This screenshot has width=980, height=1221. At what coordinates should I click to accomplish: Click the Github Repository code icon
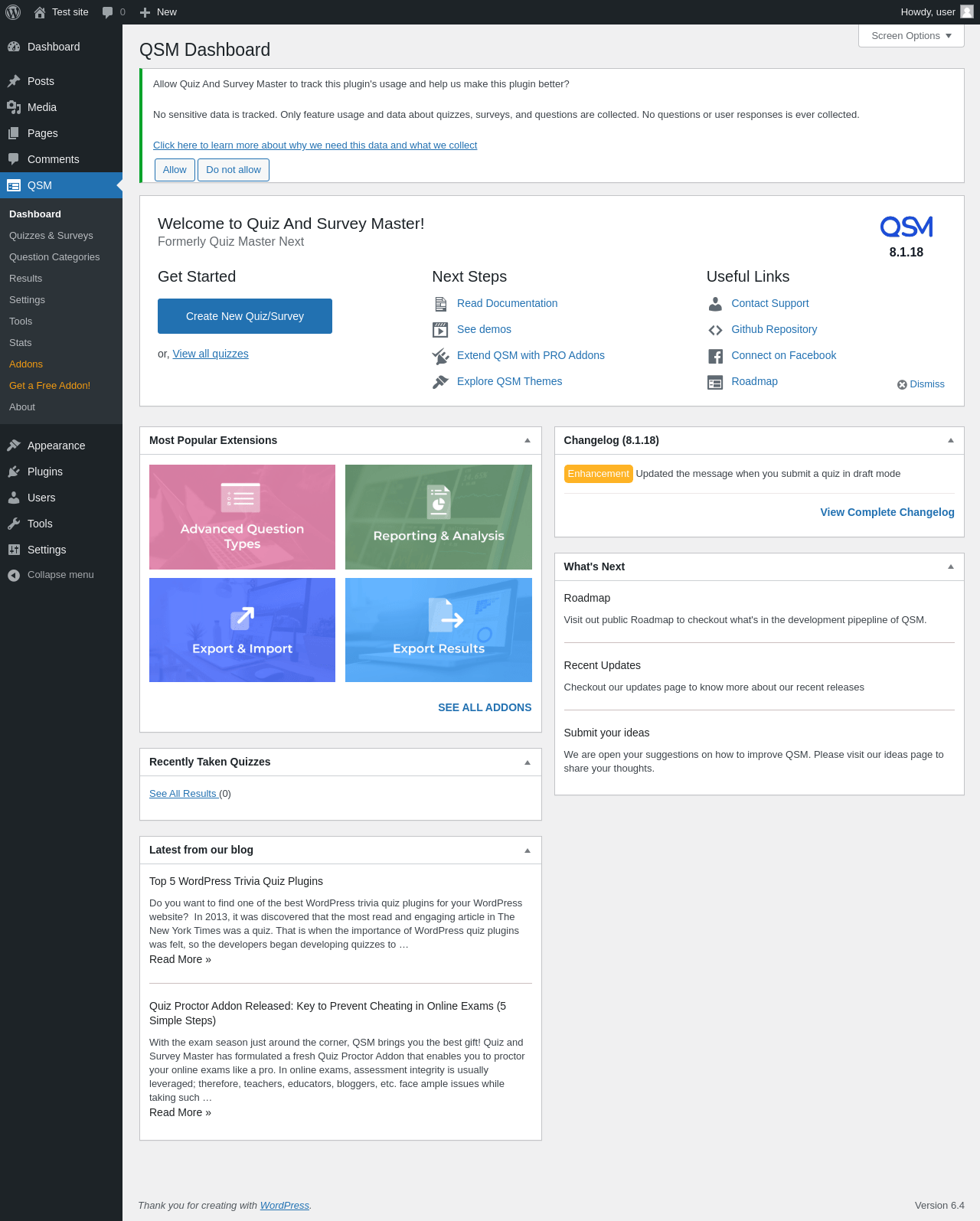point(715,330)
